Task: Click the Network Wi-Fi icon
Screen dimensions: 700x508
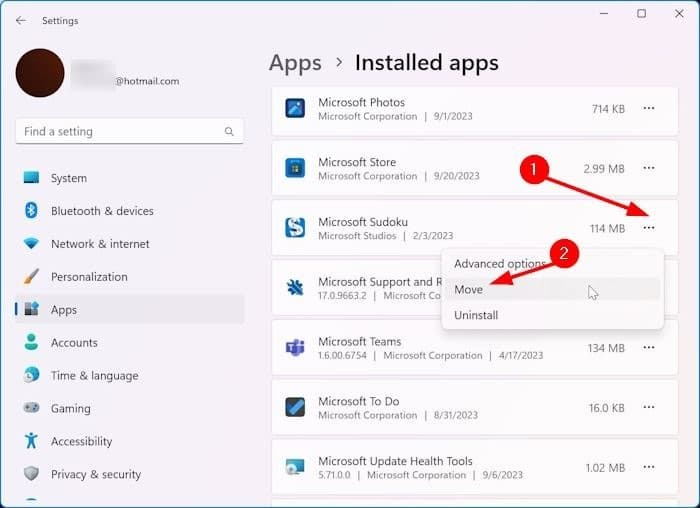Action: 31,243
